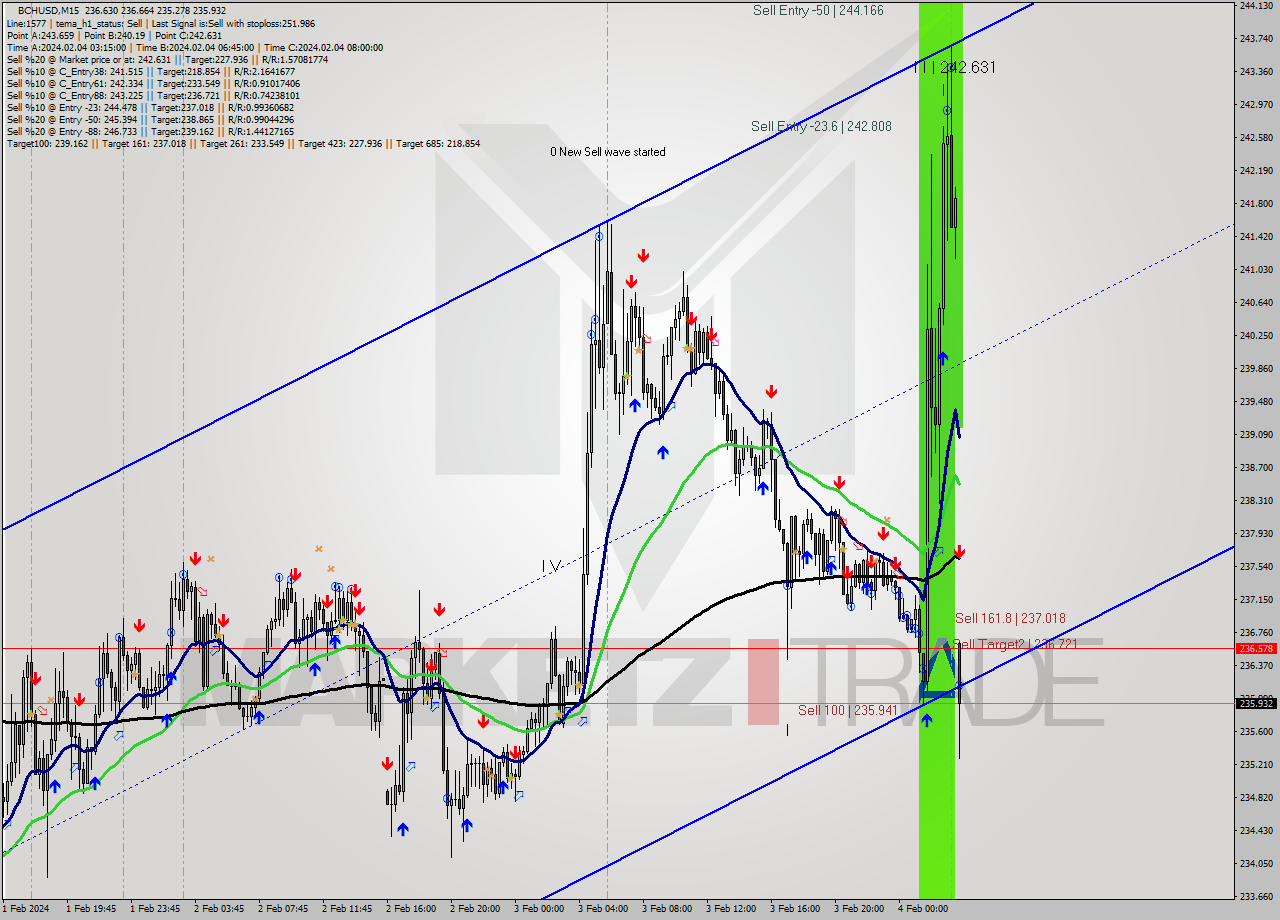Select the 'I V' wave label
Image resolution: width=1280 pixels, height=920 pixels.
click(x=551, y=566)
